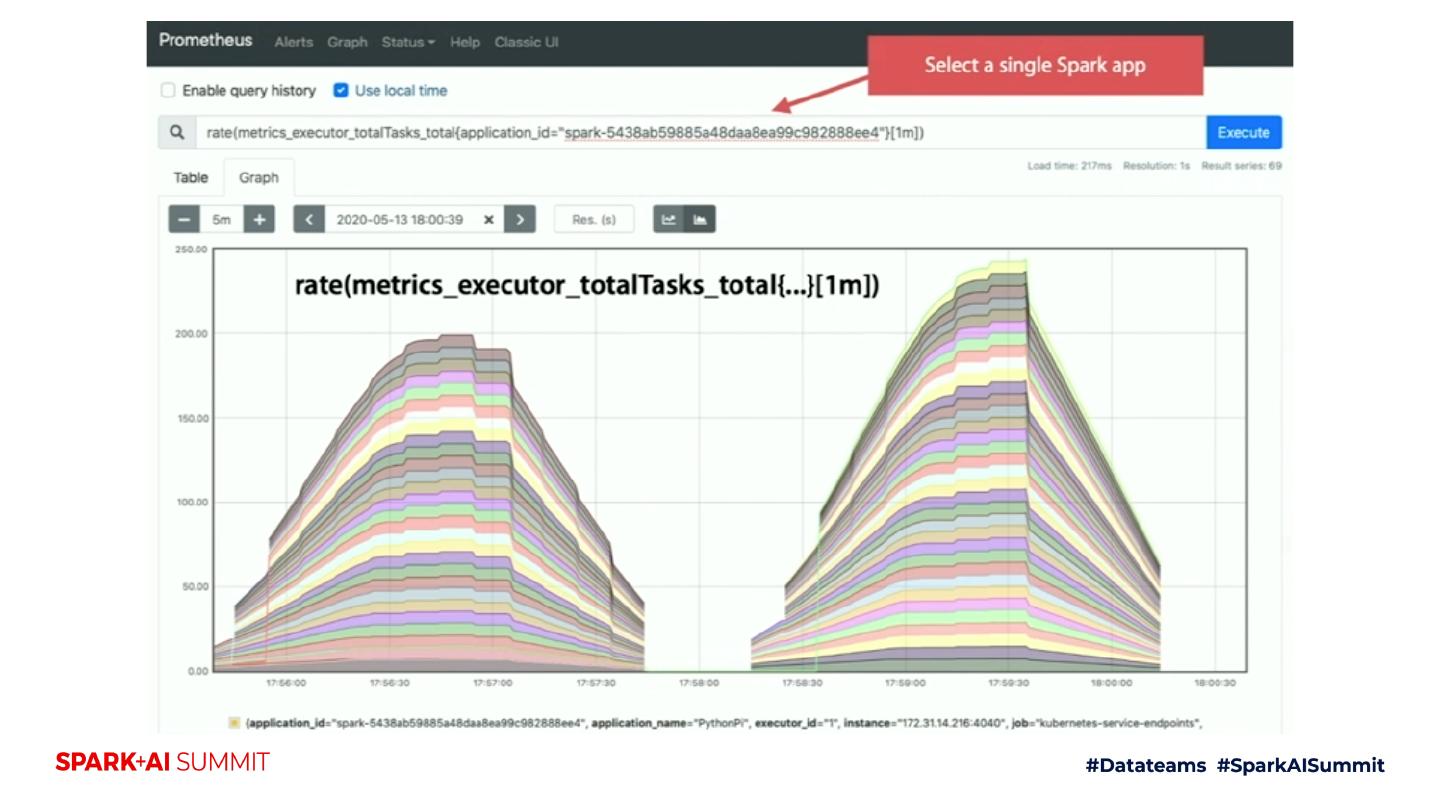Click the search magnifier icon by the query
The height and width of the screenshot is (810, 1440).
(177, 133)
